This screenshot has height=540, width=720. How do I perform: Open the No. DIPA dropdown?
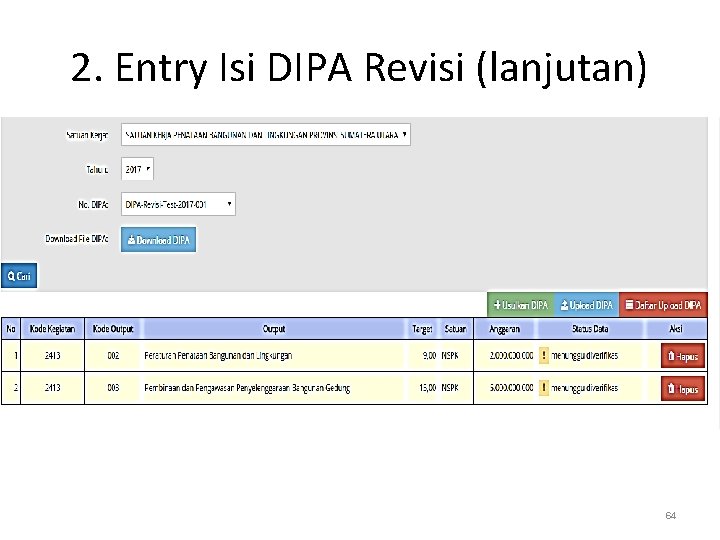[x=178, y=204]
